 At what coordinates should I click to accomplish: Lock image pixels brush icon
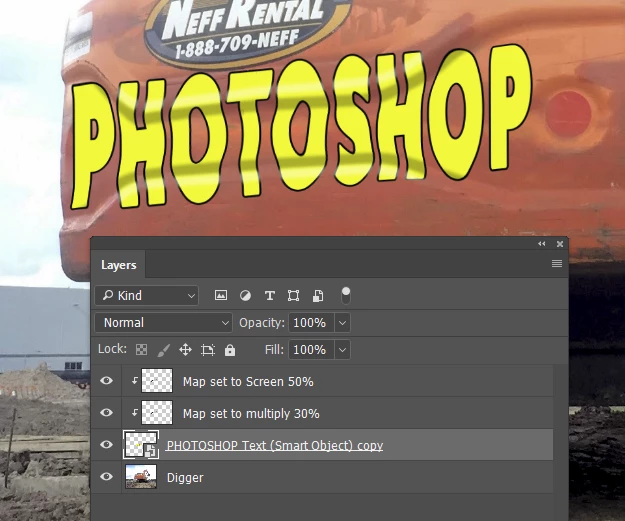pyautogui.click(x=163, y=350)
